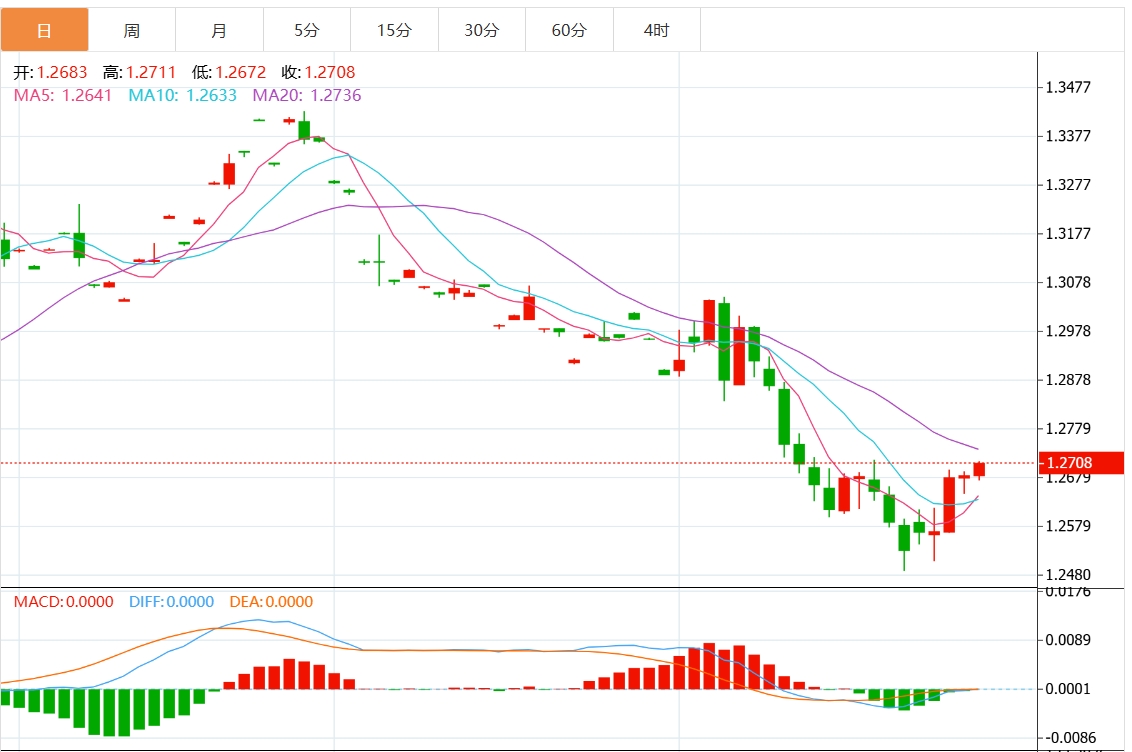1132x752 pixels.
Task: Click the MACD:0.0000 indicator label
Action: pyautogui.click(x=64, y=602)
